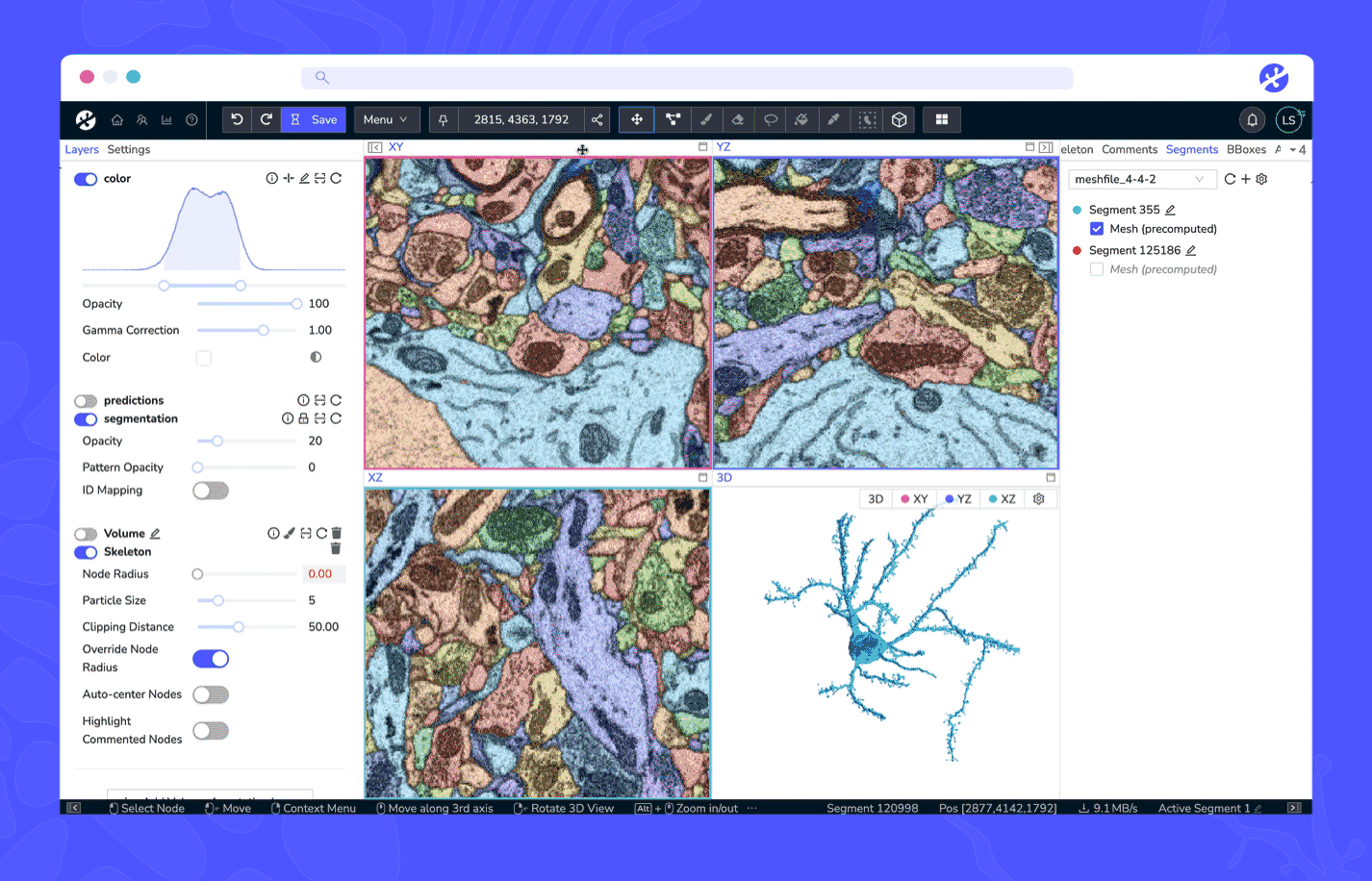The width and height of the screenshot is (1372, 881).
Task: Uncheck Mesh precomputed for Segment 355
Action: tap(1097, 228)
